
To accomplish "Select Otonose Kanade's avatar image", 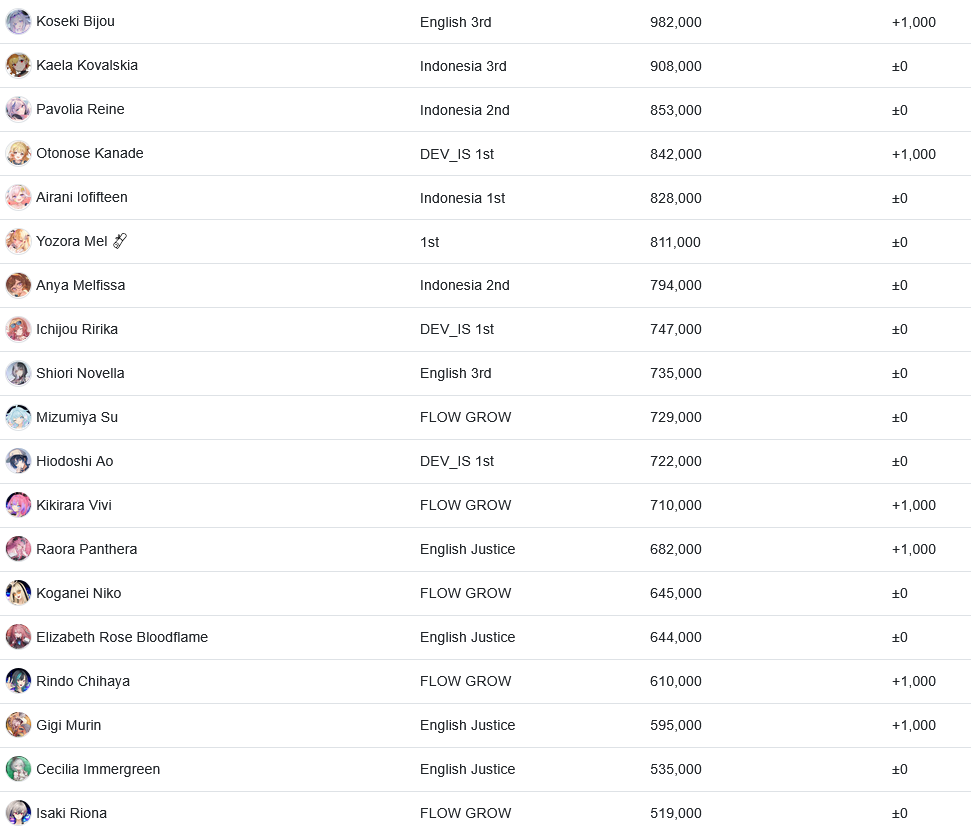I will pyautogui.click(x=18, y=154).
